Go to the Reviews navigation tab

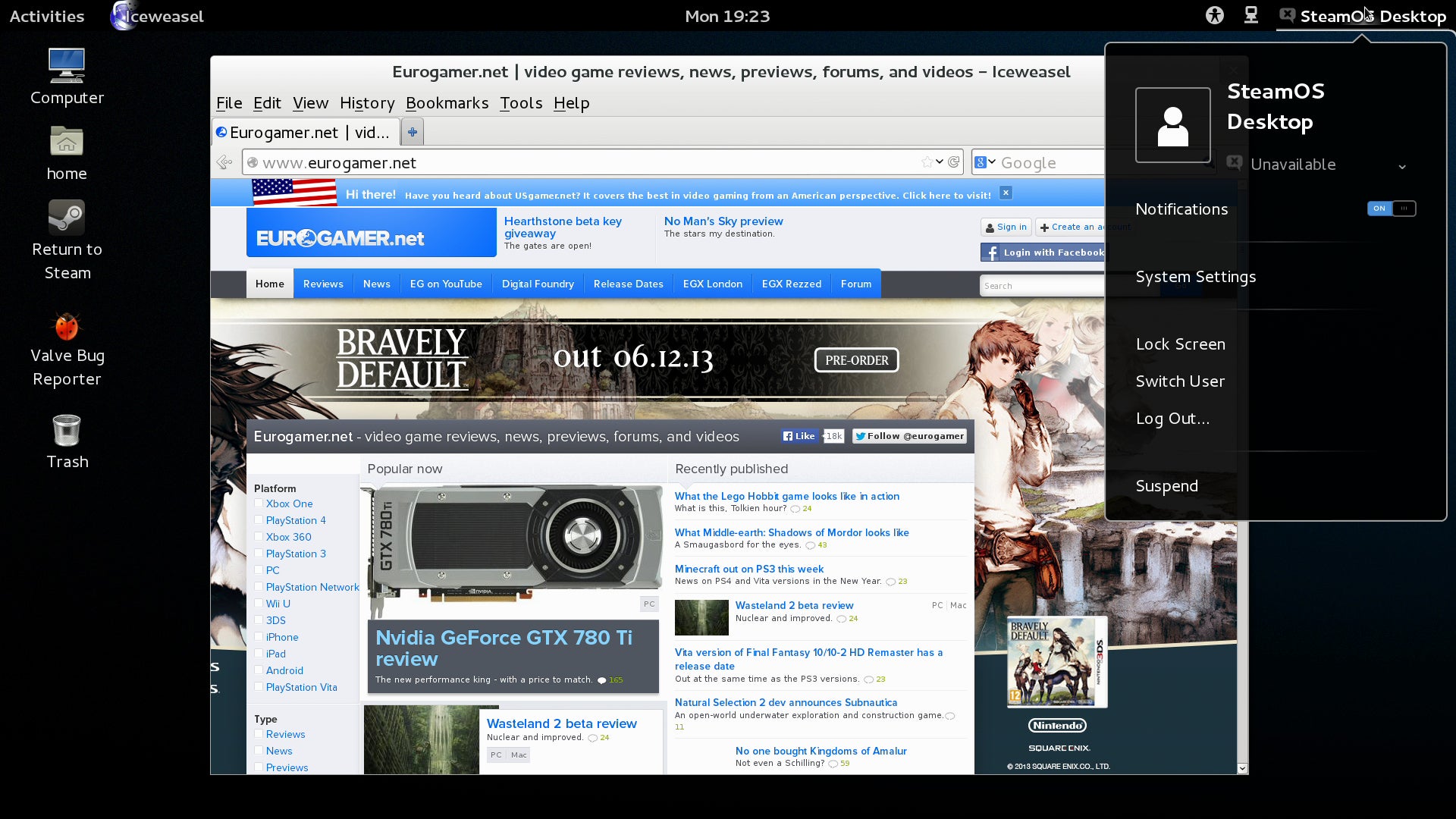coord(323,284)
